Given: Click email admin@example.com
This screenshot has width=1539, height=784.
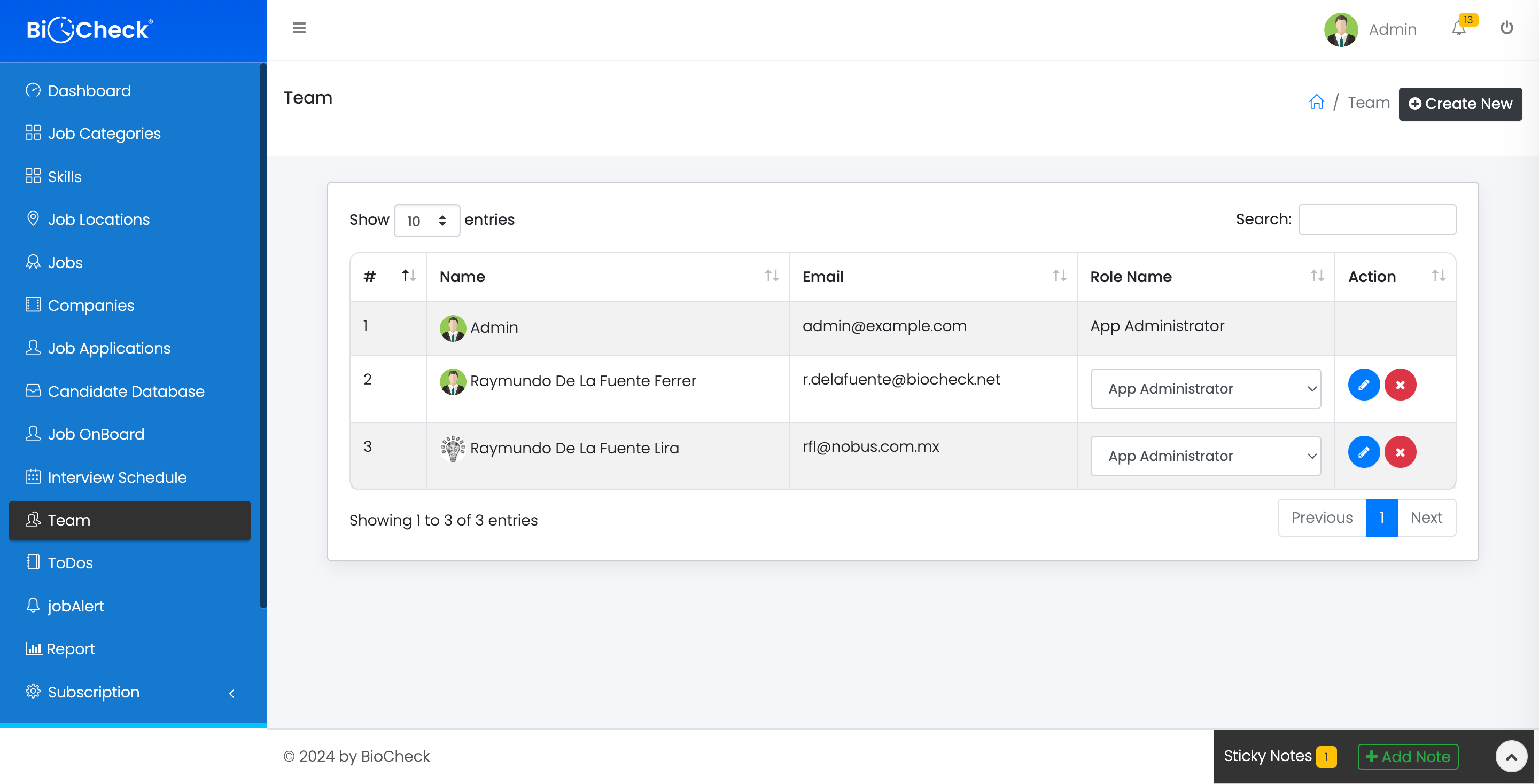Looking at the screenshot, I should click(884, 326).
